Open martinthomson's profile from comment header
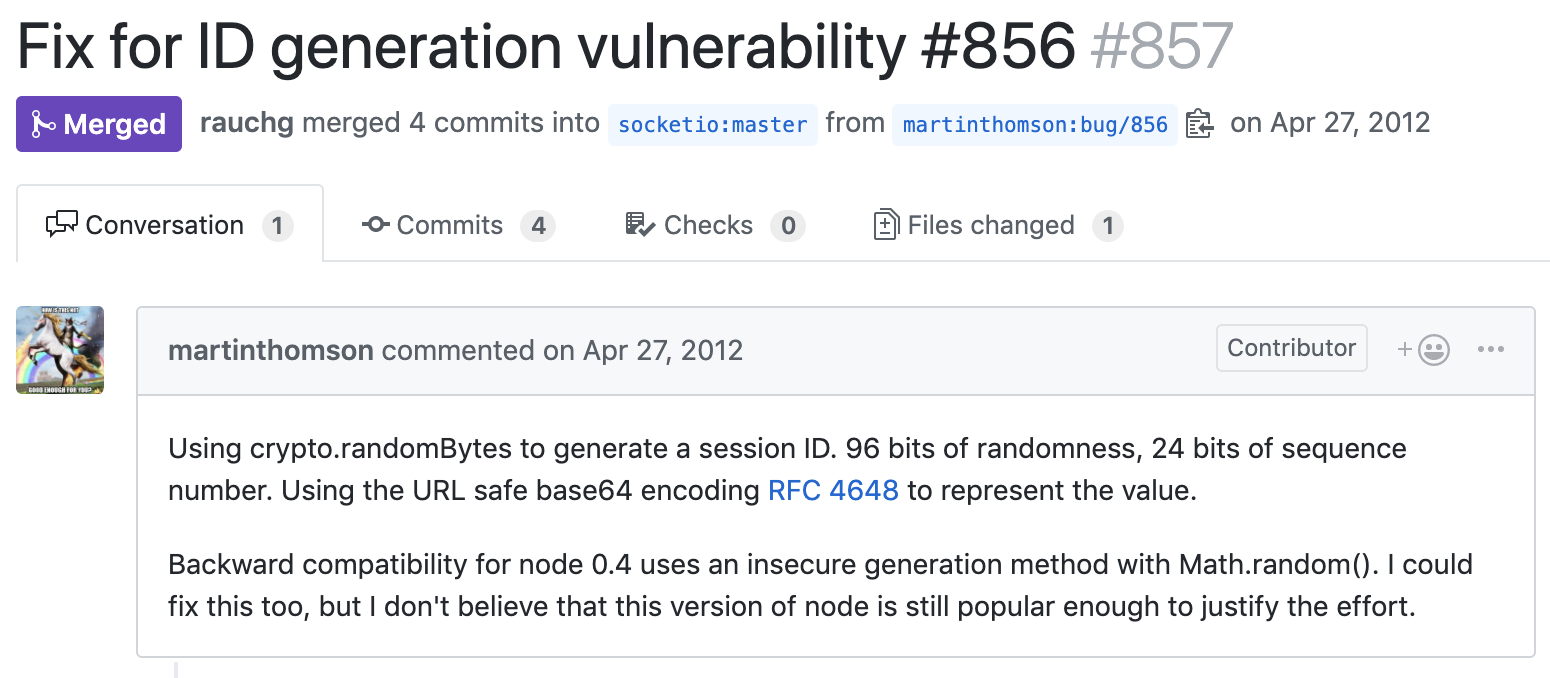Image resolution: width=1550 pixels, height=678 pixels. (x=271, y=350)
